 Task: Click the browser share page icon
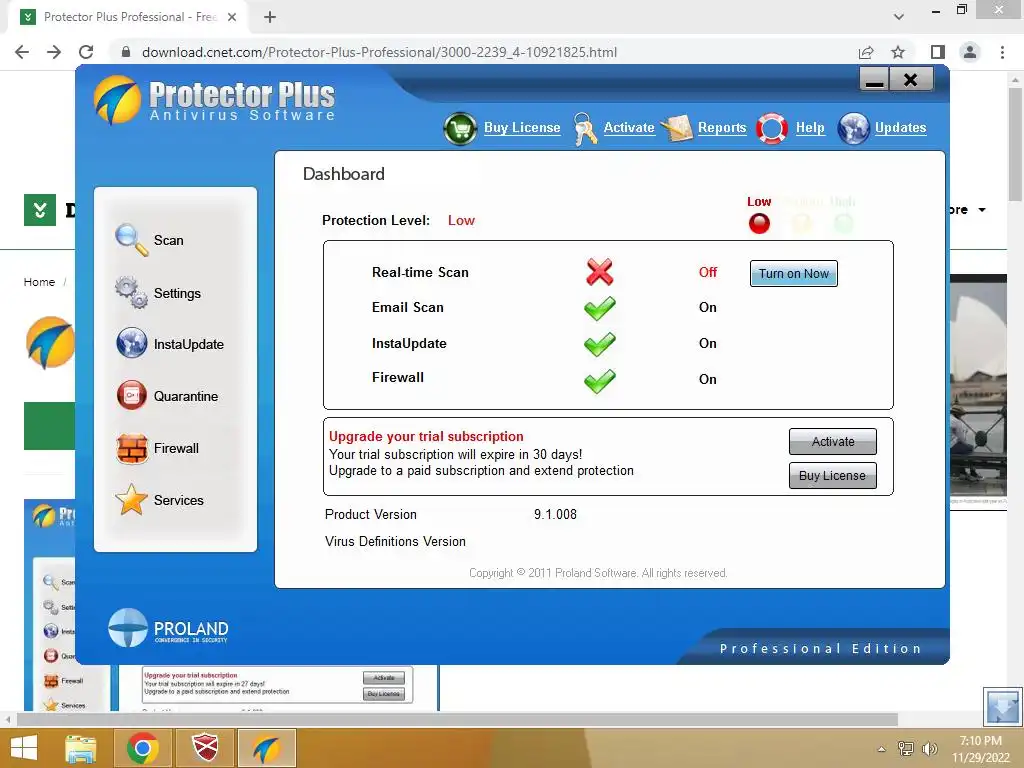pos(866,52)
